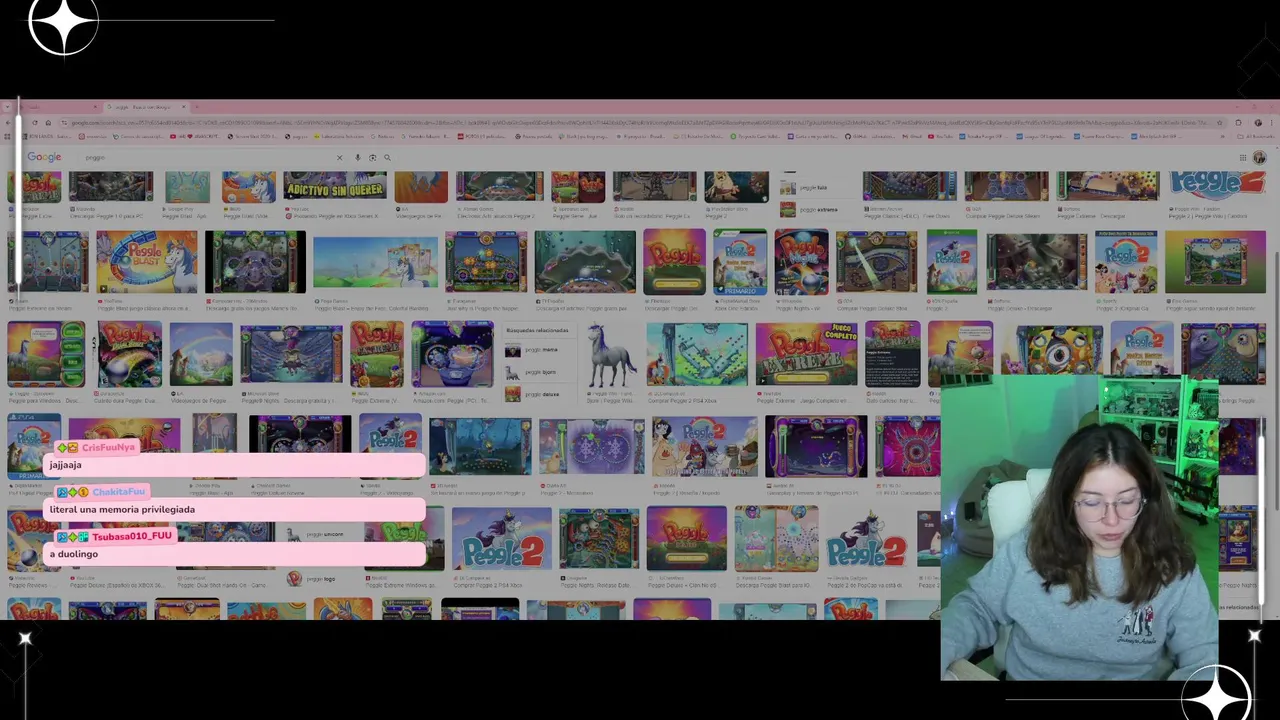
Task: Open the 'Peggle Nights: Descarga gratuita' image
Action: pos(290,354)
